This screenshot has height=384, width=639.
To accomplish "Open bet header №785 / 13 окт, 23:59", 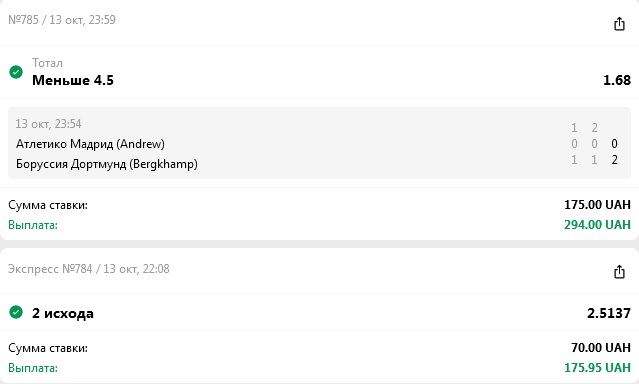I will [62, 20].
